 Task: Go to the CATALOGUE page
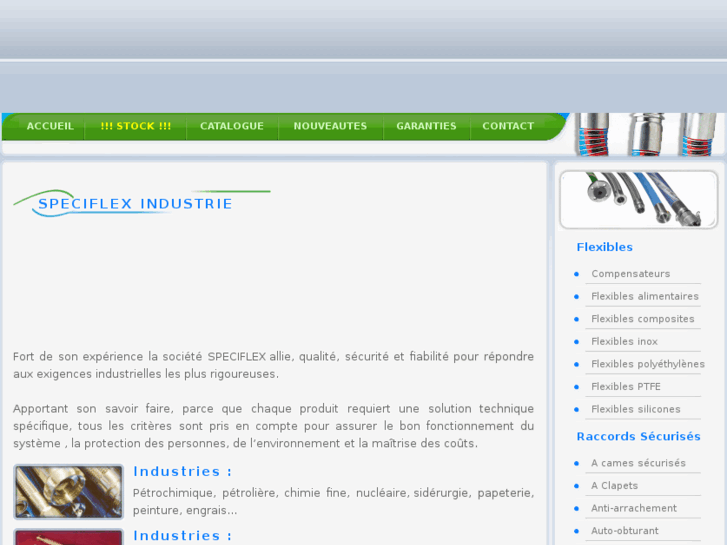232,126
